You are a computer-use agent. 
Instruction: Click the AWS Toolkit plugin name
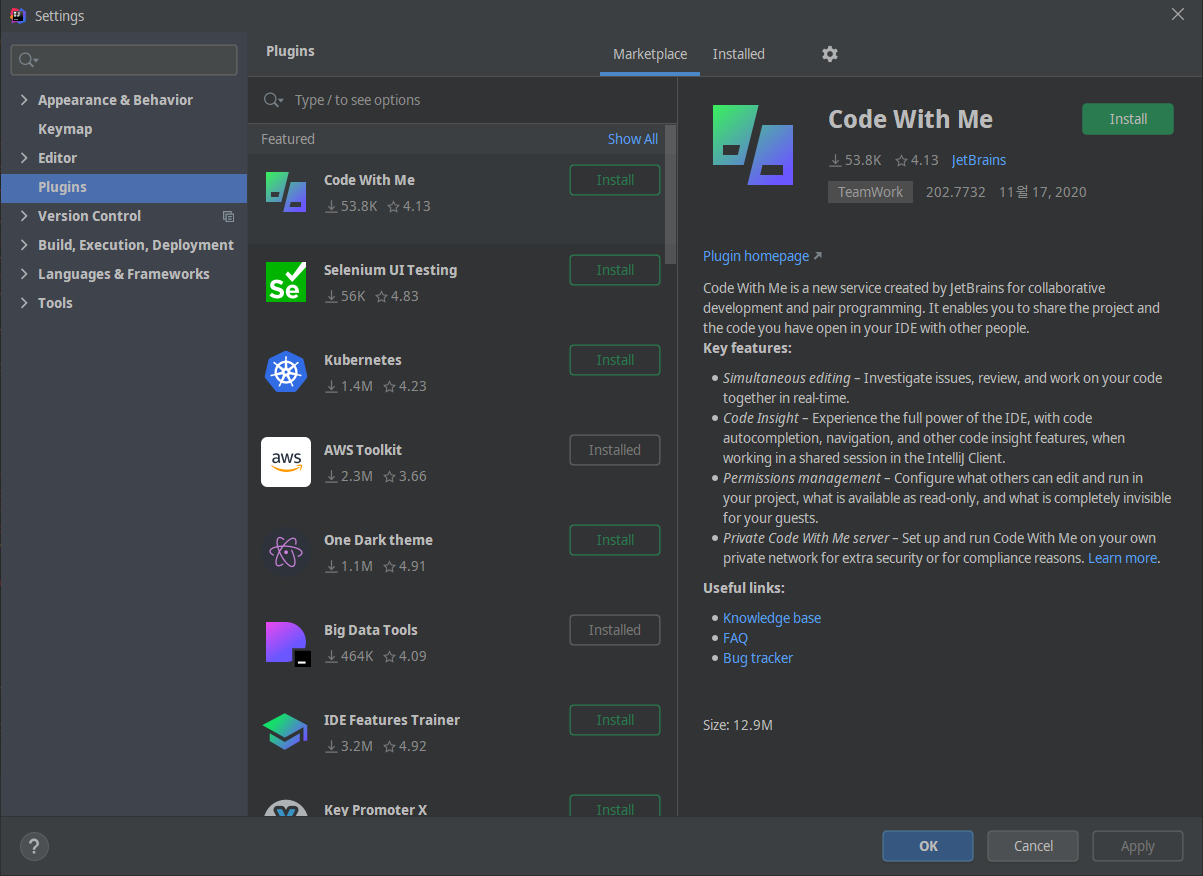coord(363,450)
